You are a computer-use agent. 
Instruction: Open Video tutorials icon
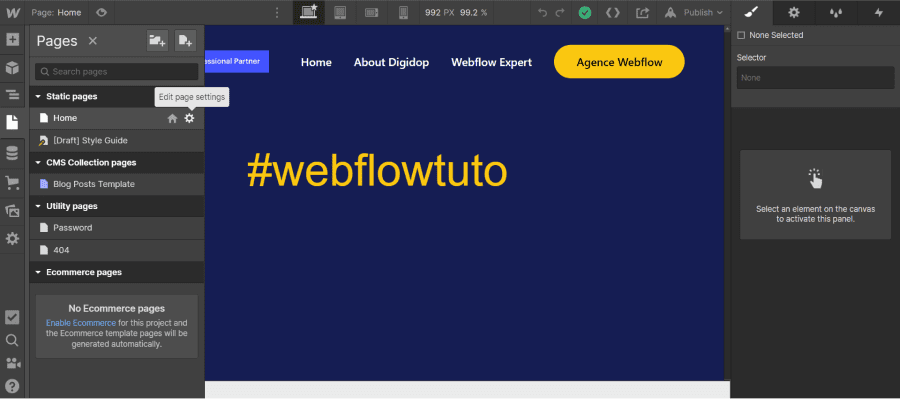(x=12, y=363)
